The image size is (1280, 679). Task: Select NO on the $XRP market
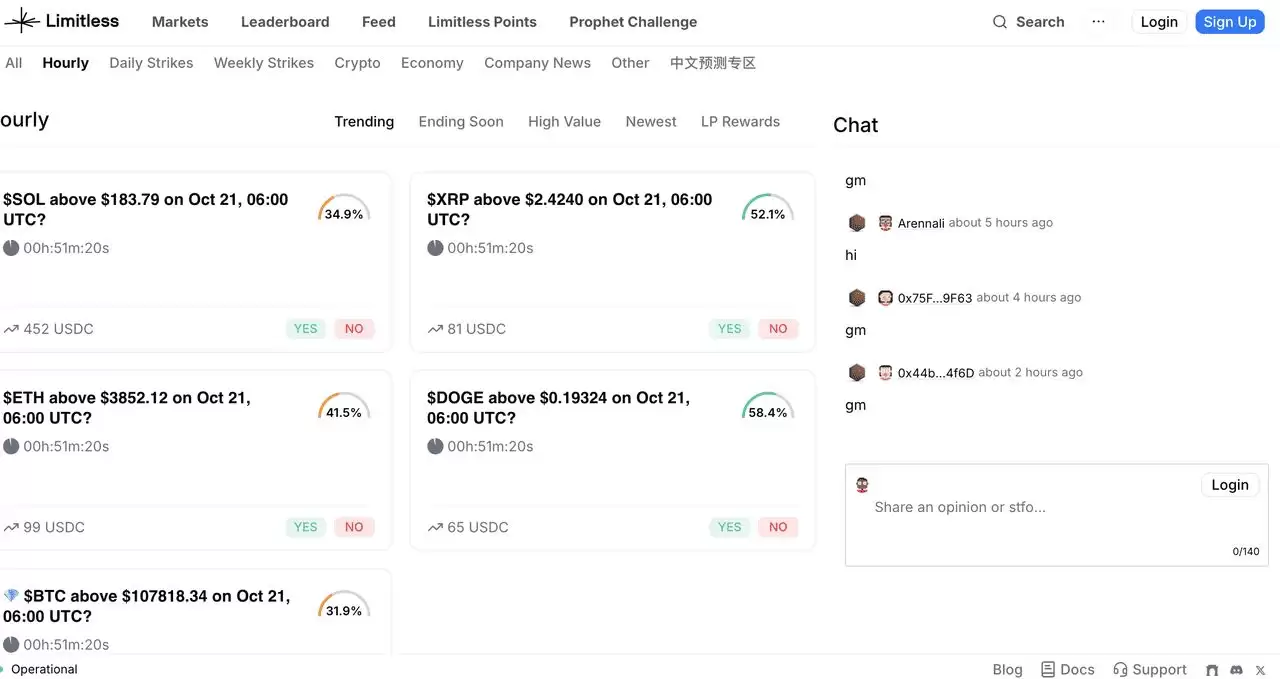coord(778,328)
